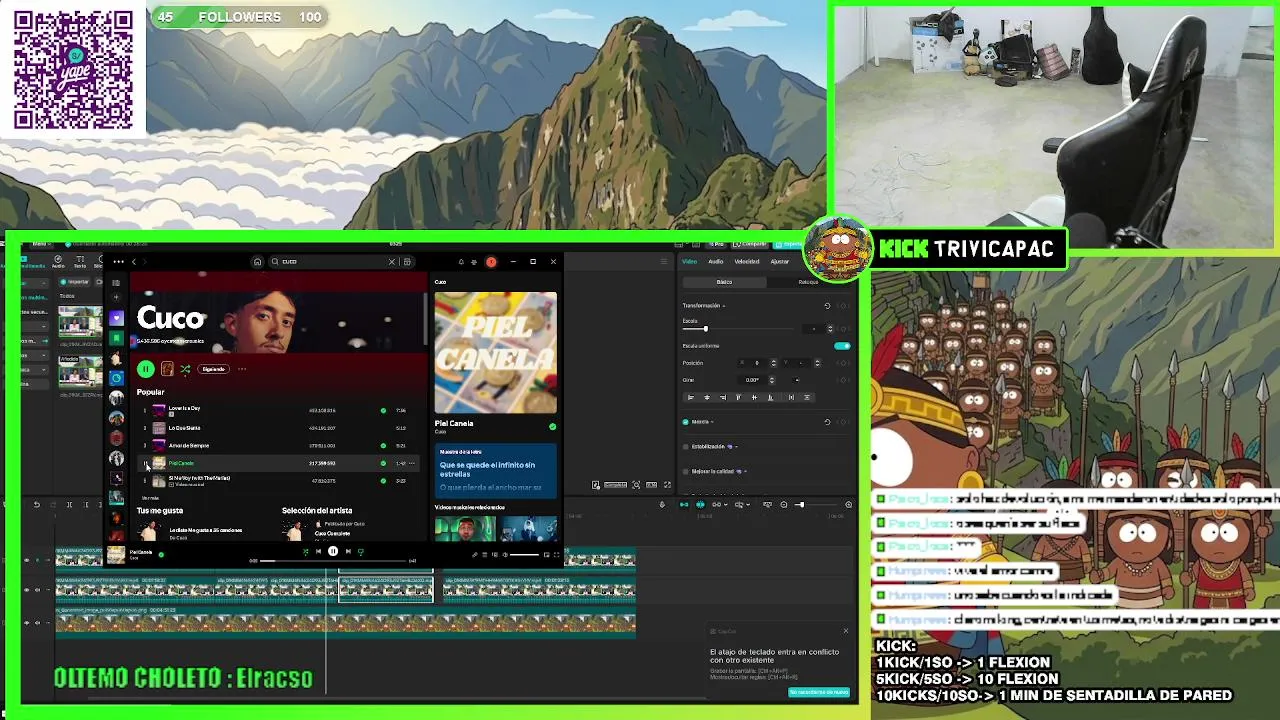Screen dimensions: 1280x720
Task: Click align center horizontally icon
Action: pyautogui.click(x=707, y=397)
